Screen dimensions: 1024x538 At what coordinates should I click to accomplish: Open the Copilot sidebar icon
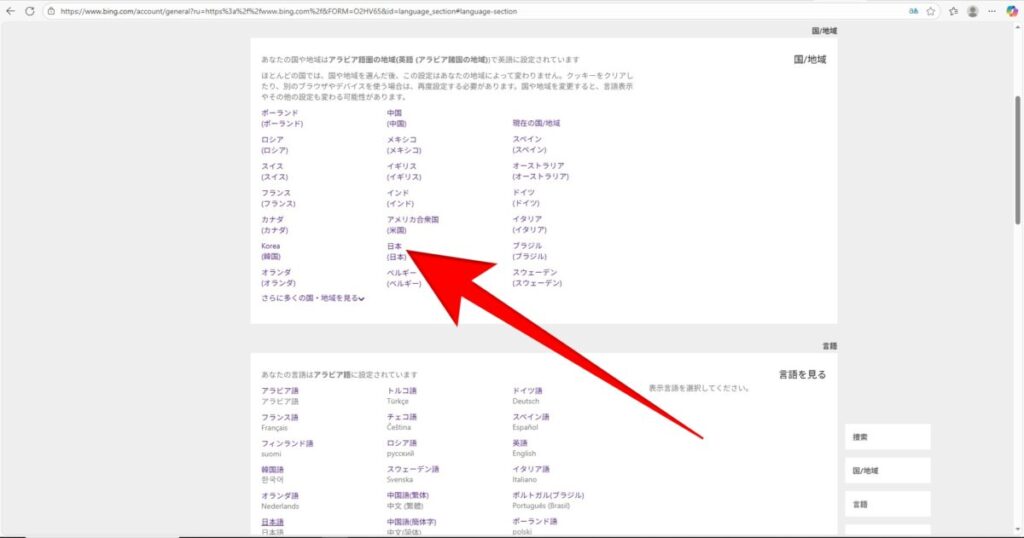point(1011,11)
